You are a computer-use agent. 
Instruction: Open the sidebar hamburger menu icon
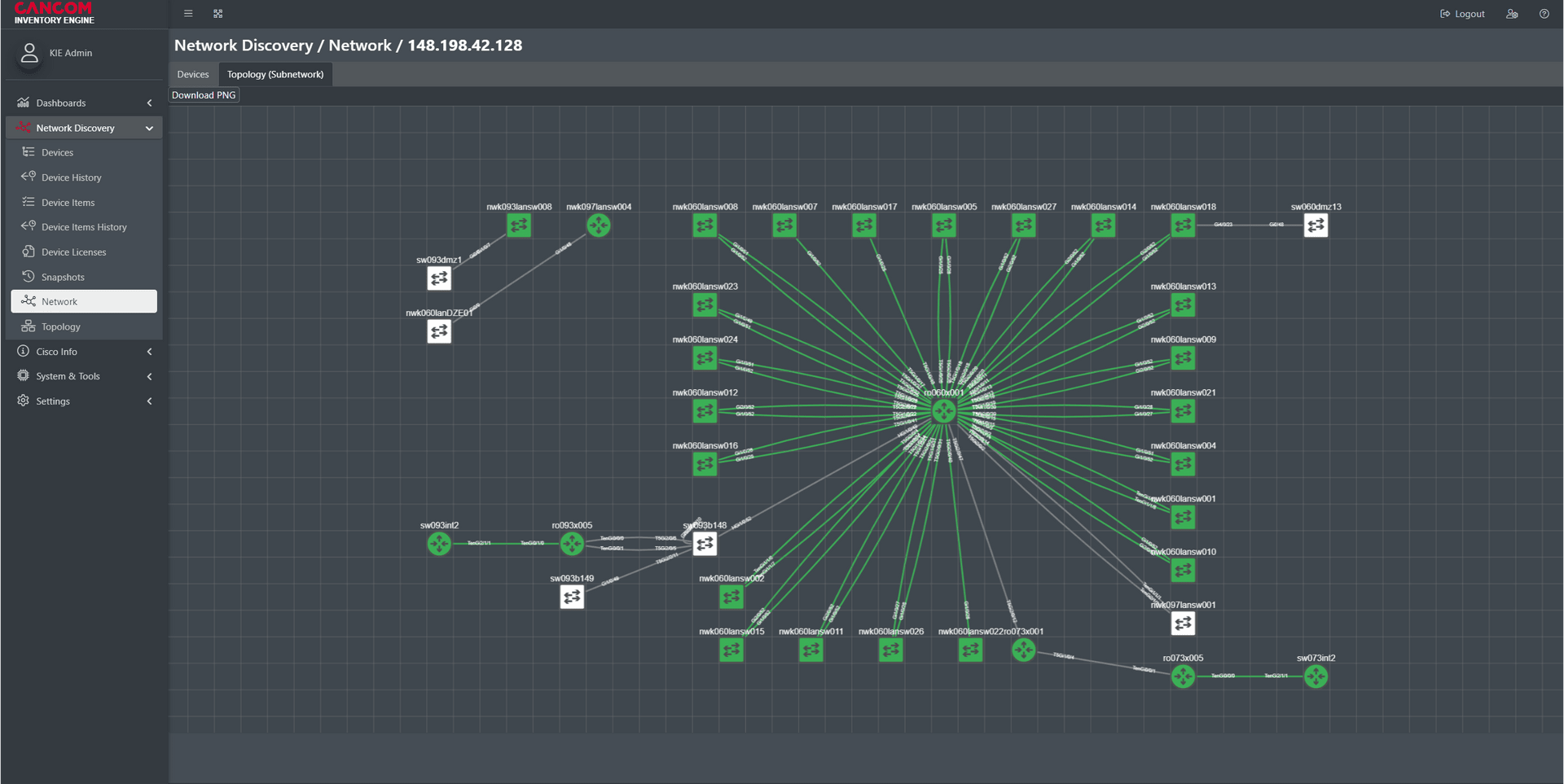tap(188, 13)
